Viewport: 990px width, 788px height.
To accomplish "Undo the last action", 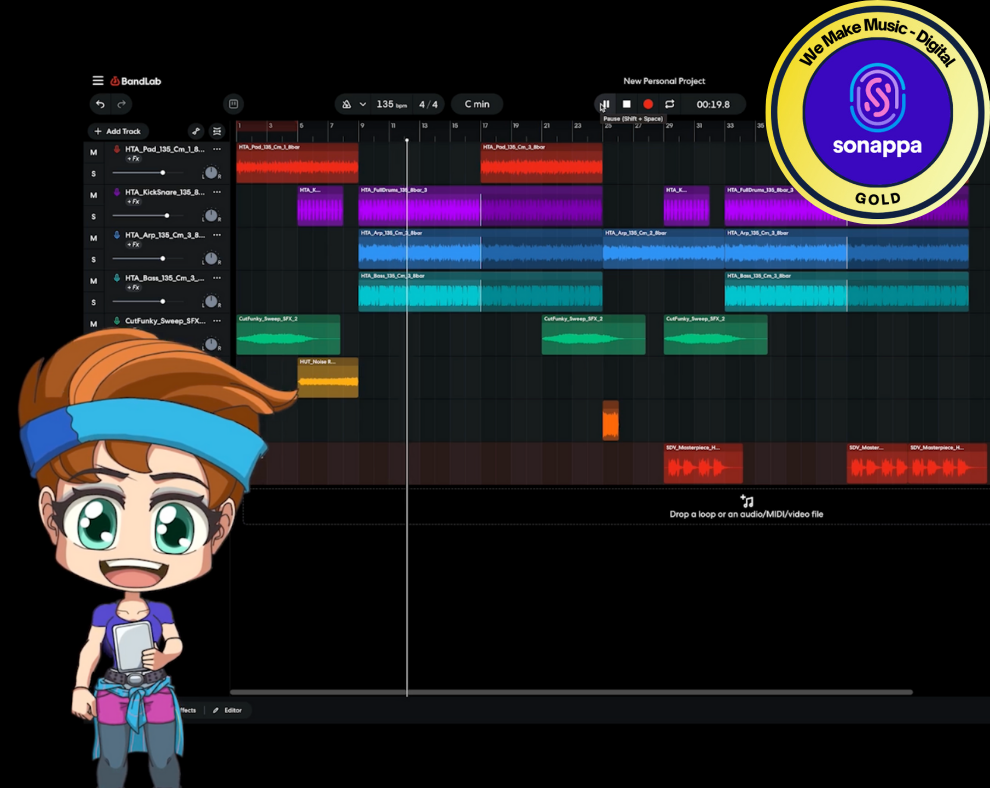I will [x=100, y=104].
